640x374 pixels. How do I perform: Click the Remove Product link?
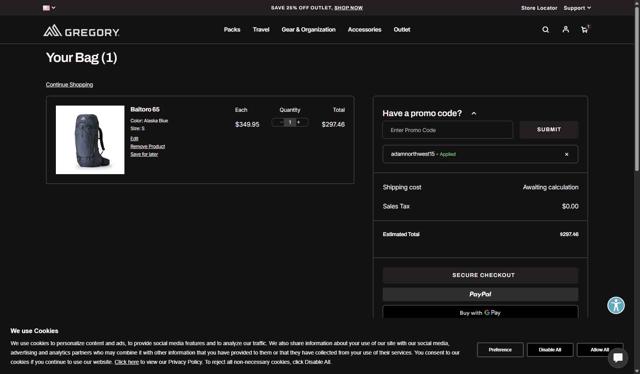(x=148, y=146)
